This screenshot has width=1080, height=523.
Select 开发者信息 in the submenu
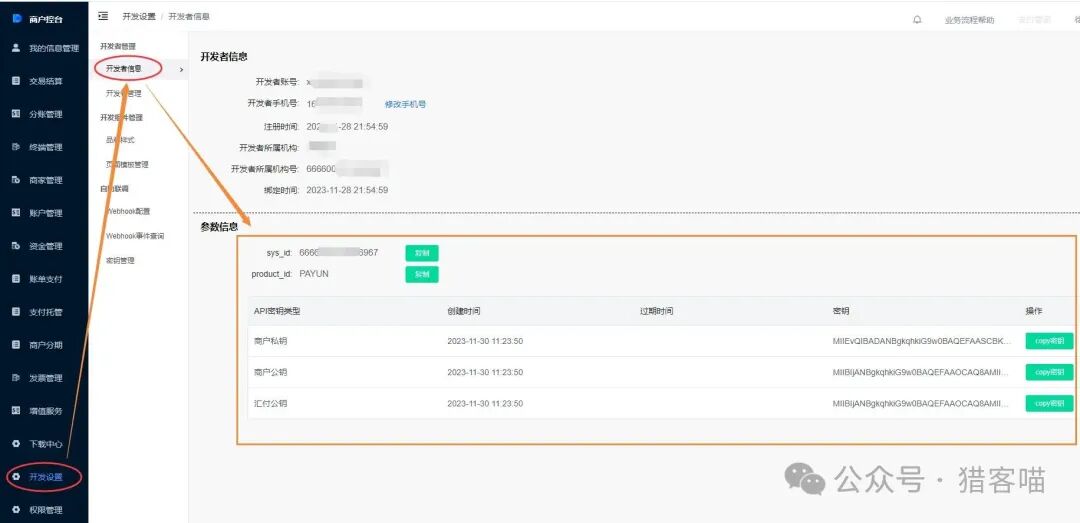124,68
